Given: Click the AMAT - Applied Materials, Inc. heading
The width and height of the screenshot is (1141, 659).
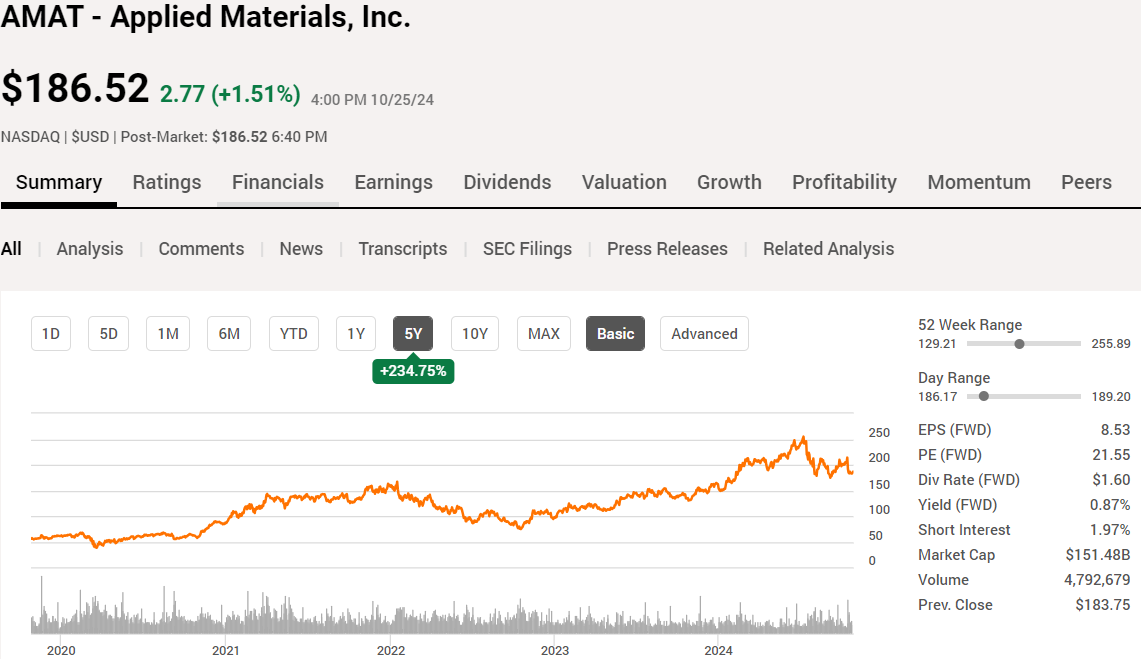Looking at the screenshot, I should tap(206, 17).
